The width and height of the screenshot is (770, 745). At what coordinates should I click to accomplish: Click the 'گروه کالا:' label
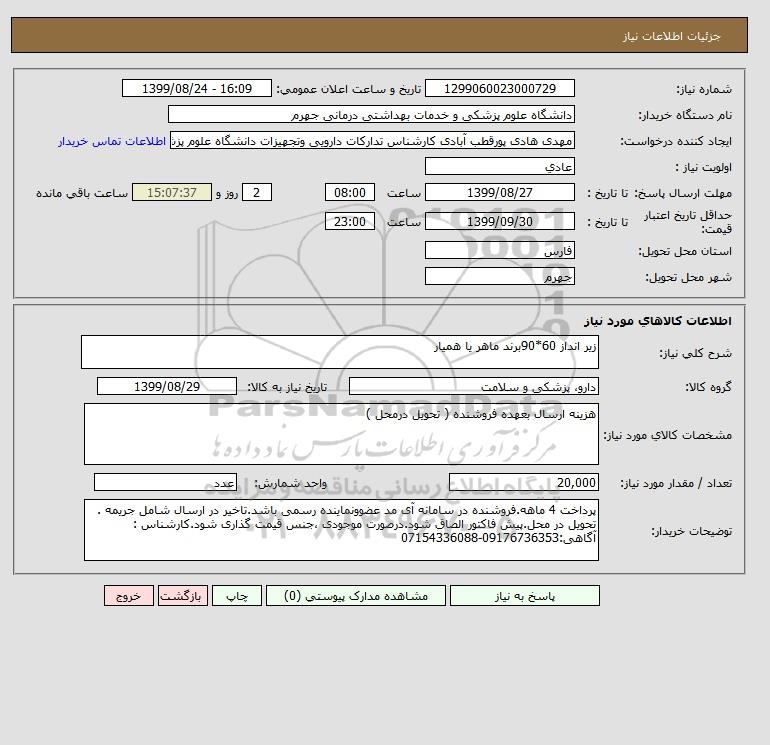coord(709,387)
